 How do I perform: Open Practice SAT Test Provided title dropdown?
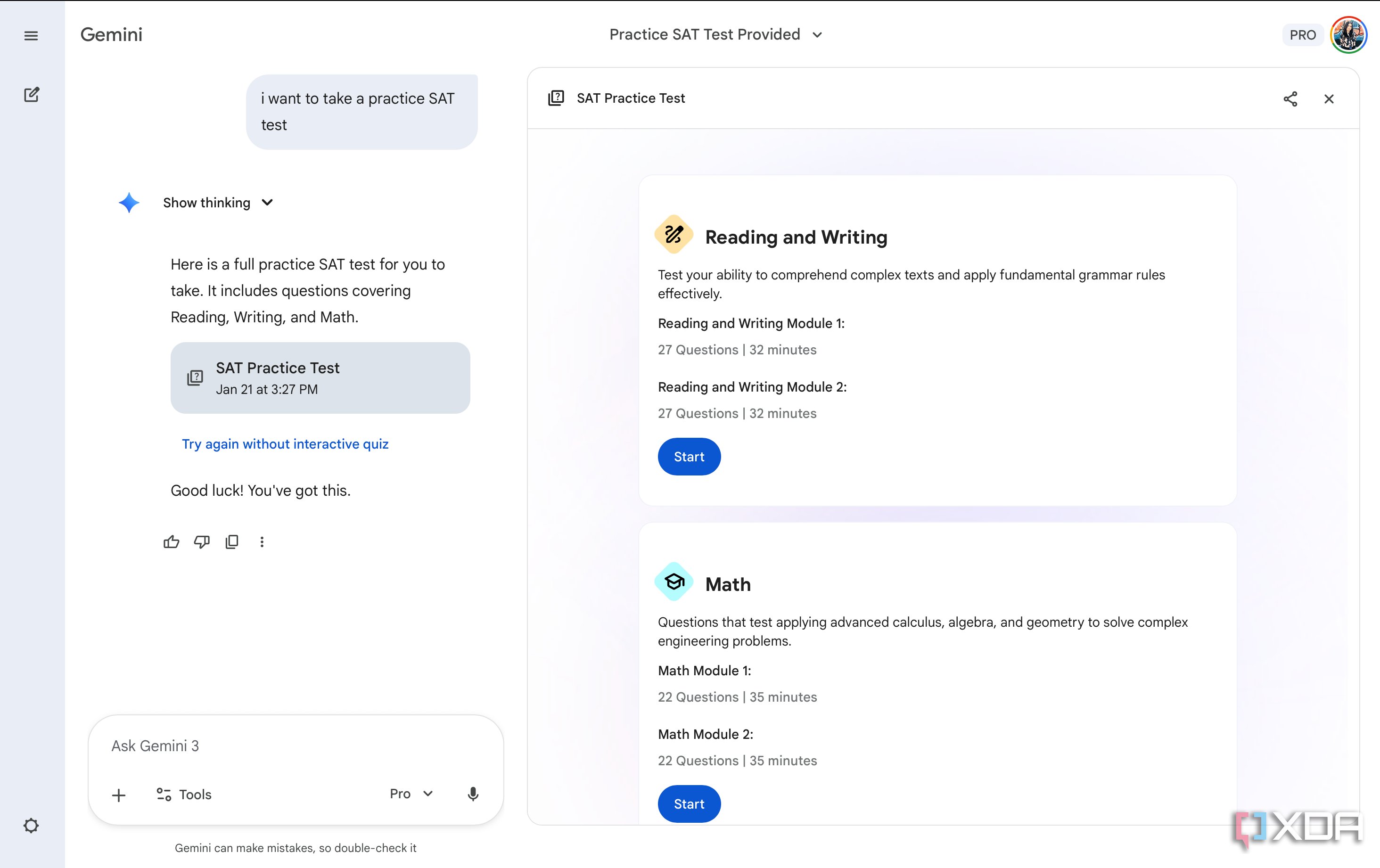point(715,34)
